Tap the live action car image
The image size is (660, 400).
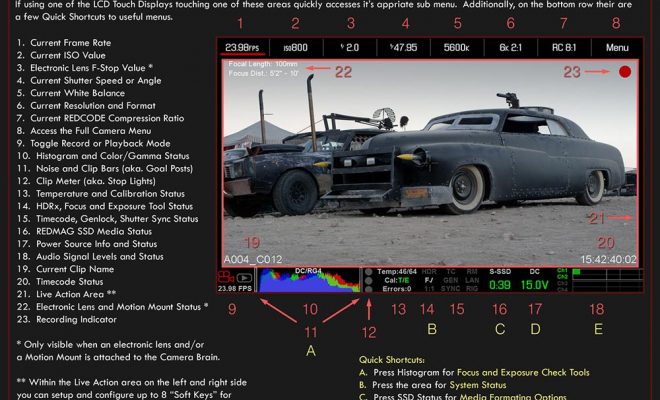click(x=430, y=163)
